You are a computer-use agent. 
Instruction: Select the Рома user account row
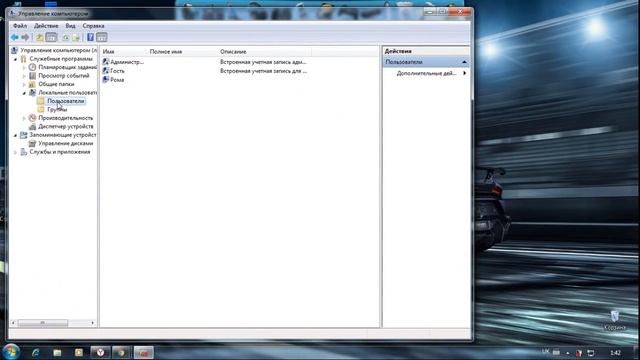113,80
